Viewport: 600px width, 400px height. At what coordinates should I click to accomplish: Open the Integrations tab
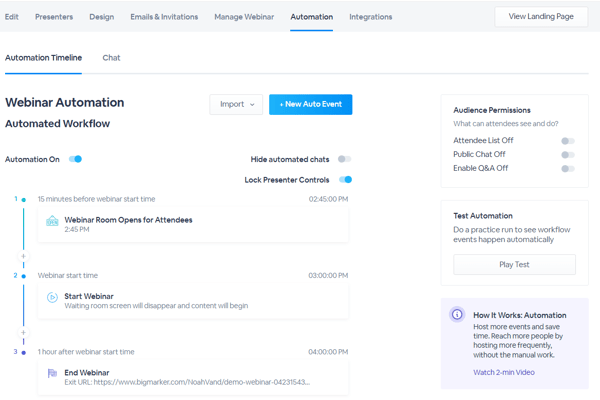pyautogui.click(x=370, y=17)
